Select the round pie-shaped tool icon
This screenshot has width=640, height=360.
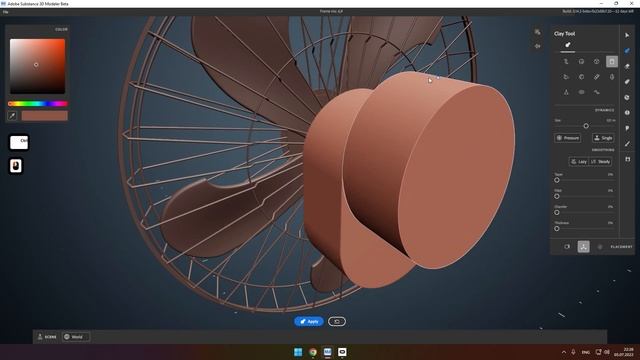pyautogui.click(x=627, y=98)
